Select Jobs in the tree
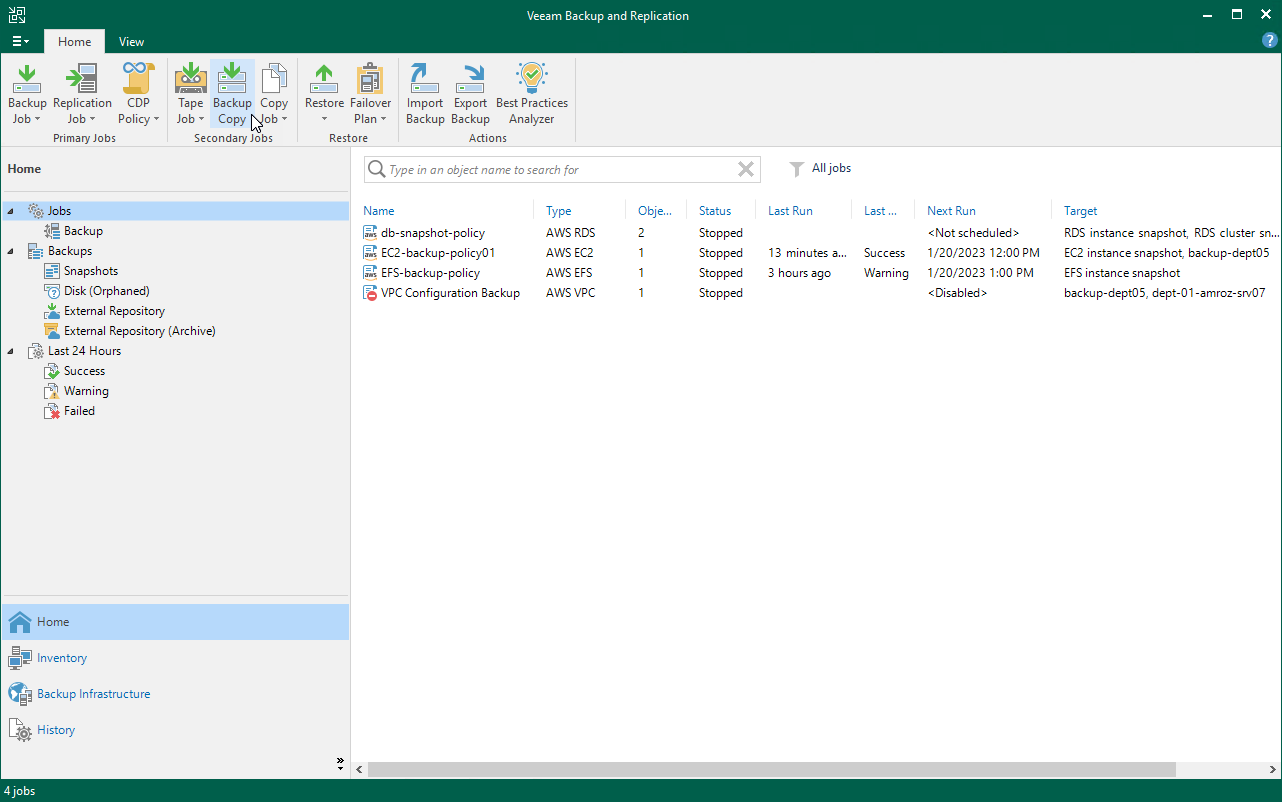Image resolution: width=1282 pixels, height=802 pixels. [59, 211]
